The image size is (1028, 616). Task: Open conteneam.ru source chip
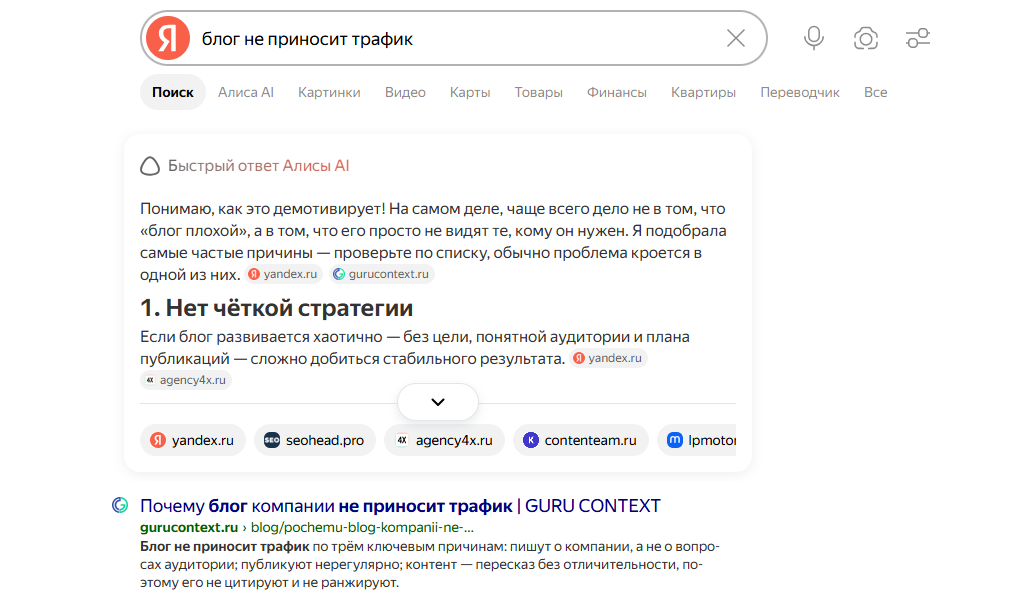581,440
